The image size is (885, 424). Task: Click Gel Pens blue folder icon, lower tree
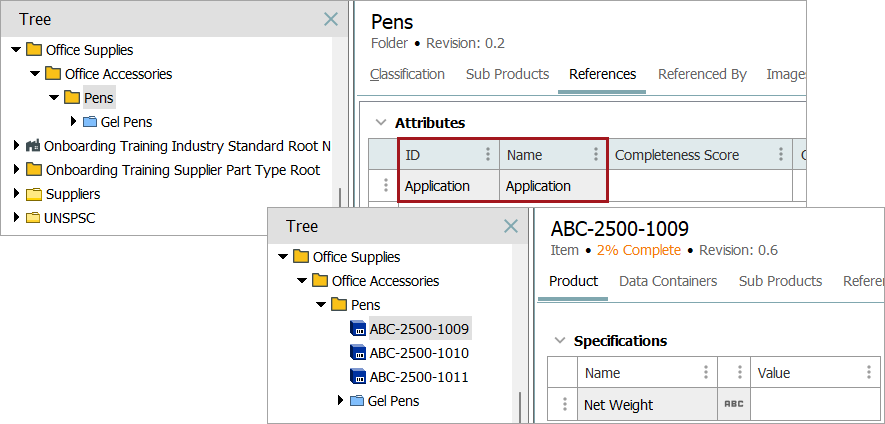tap(357, 401)
